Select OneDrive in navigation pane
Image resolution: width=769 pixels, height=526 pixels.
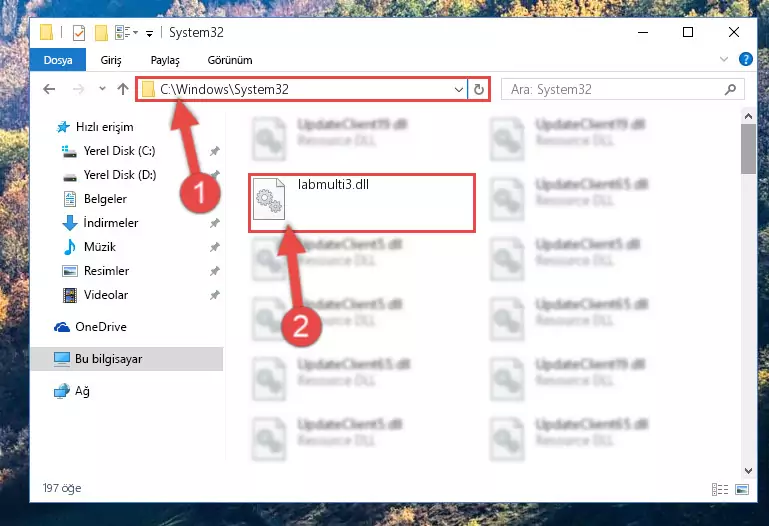(101, 327)
